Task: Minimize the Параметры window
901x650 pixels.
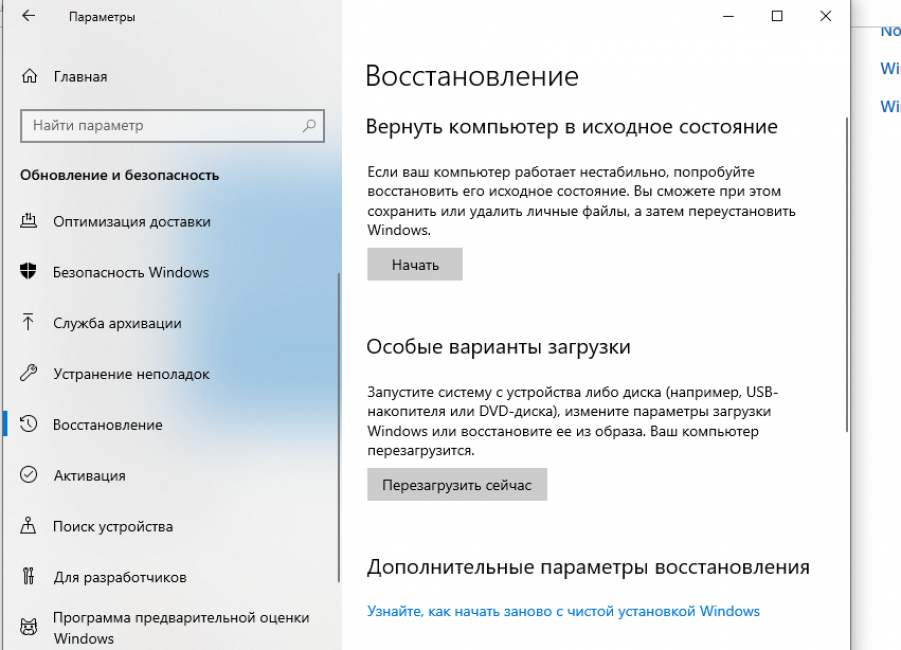Action: (x=729, y=16)
